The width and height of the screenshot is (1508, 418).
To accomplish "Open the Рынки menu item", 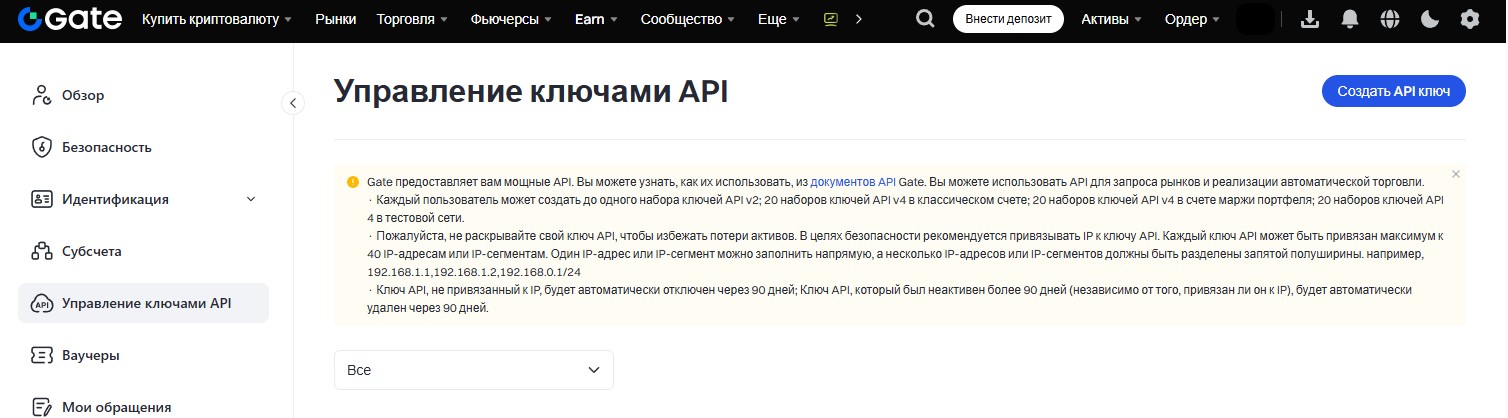I will 335,19.
